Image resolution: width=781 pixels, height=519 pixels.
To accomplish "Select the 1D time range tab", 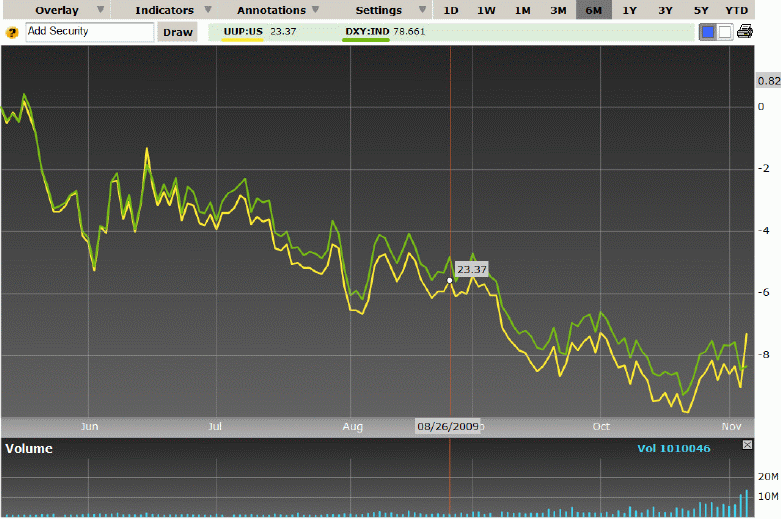I will 451,10.
